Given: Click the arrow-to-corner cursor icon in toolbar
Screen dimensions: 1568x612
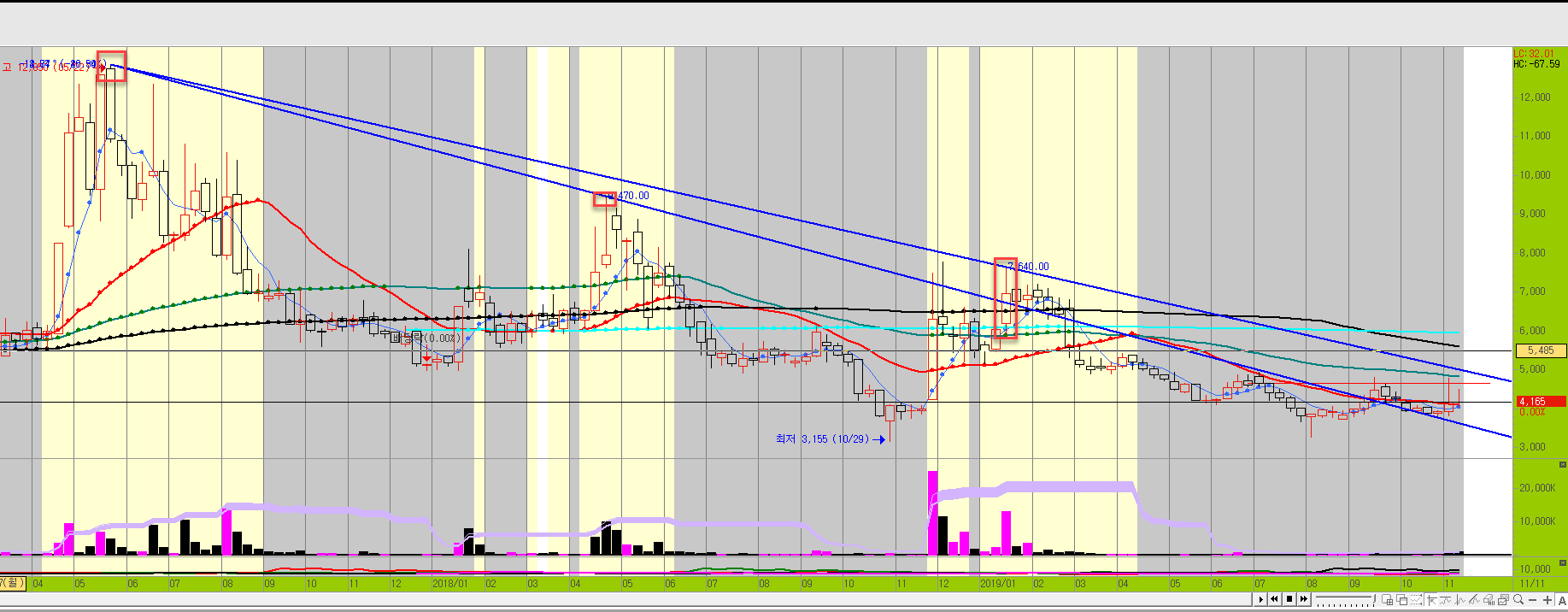Looking at the screenshot, I should pyautogui.click(x=1431, y=600).
